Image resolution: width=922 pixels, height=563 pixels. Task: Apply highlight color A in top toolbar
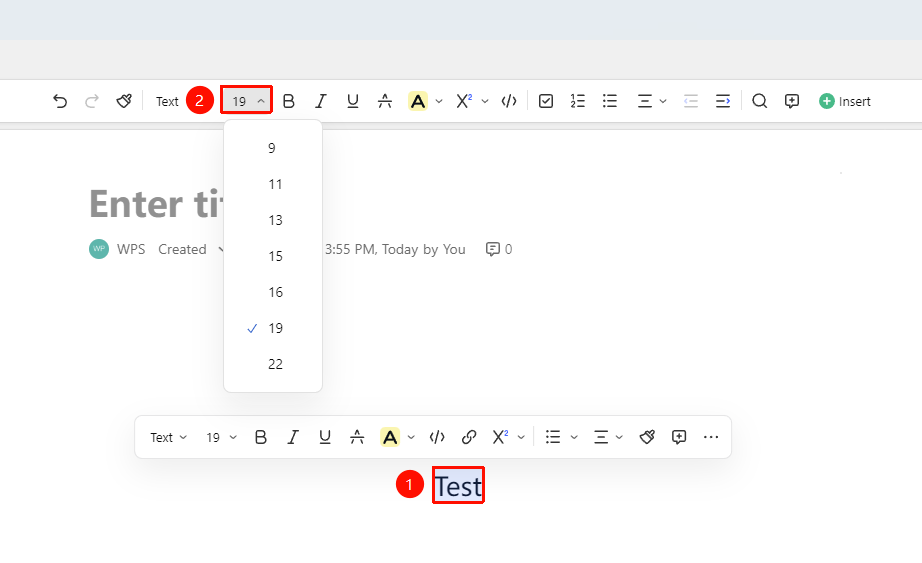[x=417, y=101]
